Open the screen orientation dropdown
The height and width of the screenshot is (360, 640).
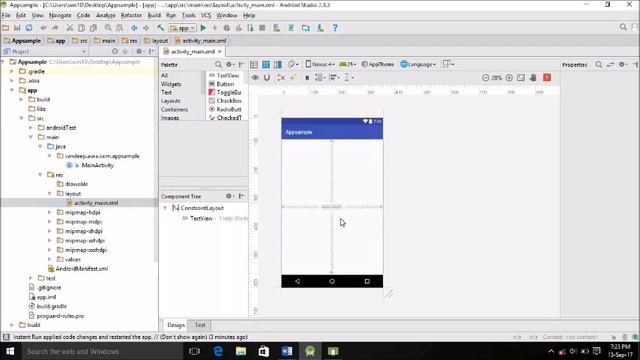point(293,64)
